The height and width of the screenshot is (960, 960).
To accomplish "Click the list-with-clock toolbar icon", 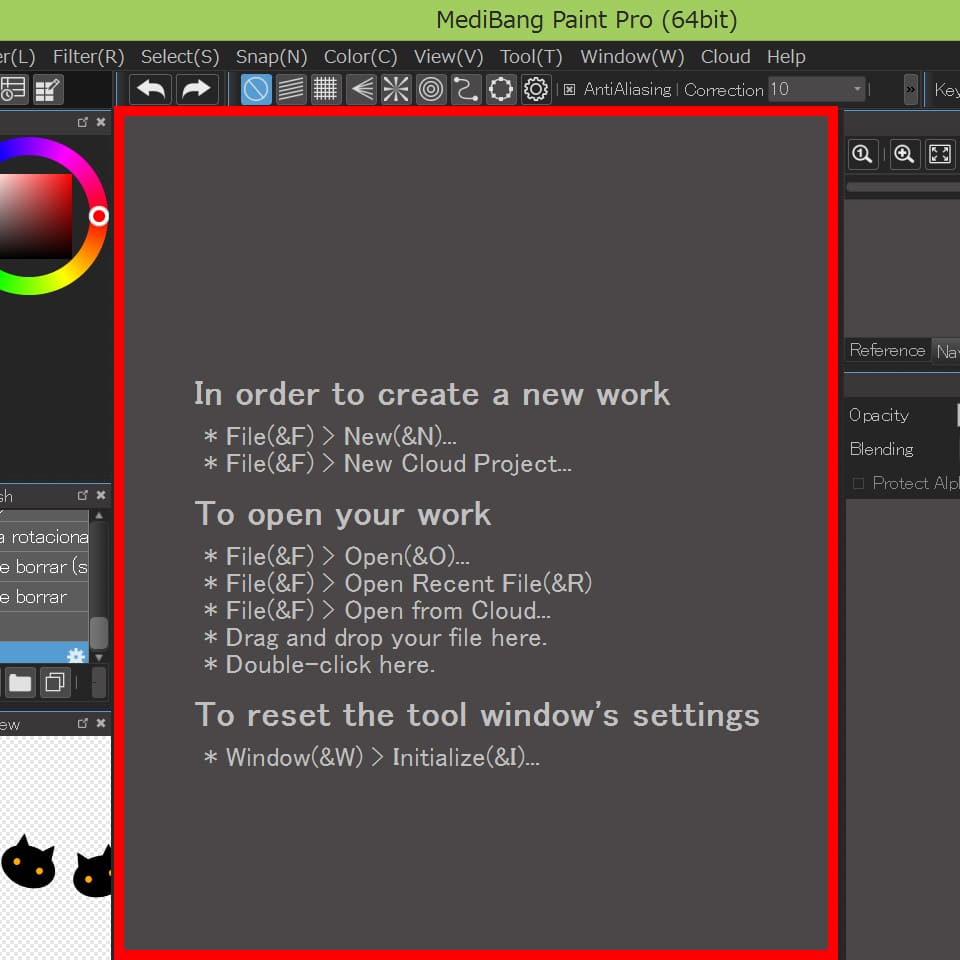I will [x=13, y=89].
